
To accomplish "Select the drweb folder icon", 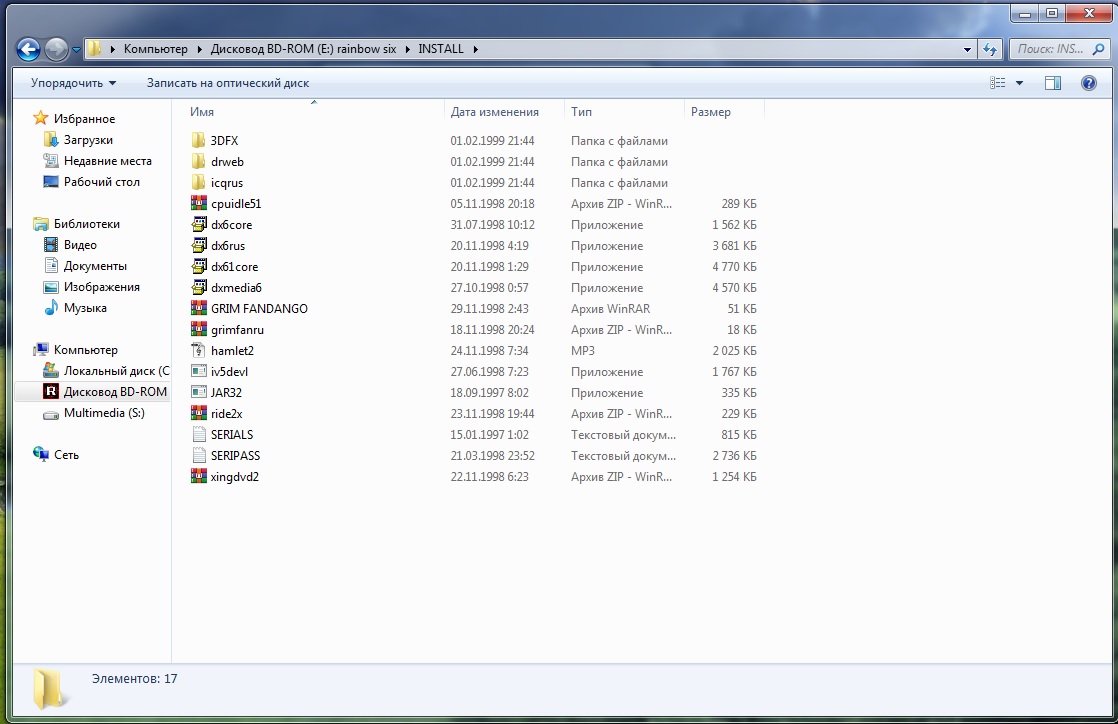I will (198, 161).
